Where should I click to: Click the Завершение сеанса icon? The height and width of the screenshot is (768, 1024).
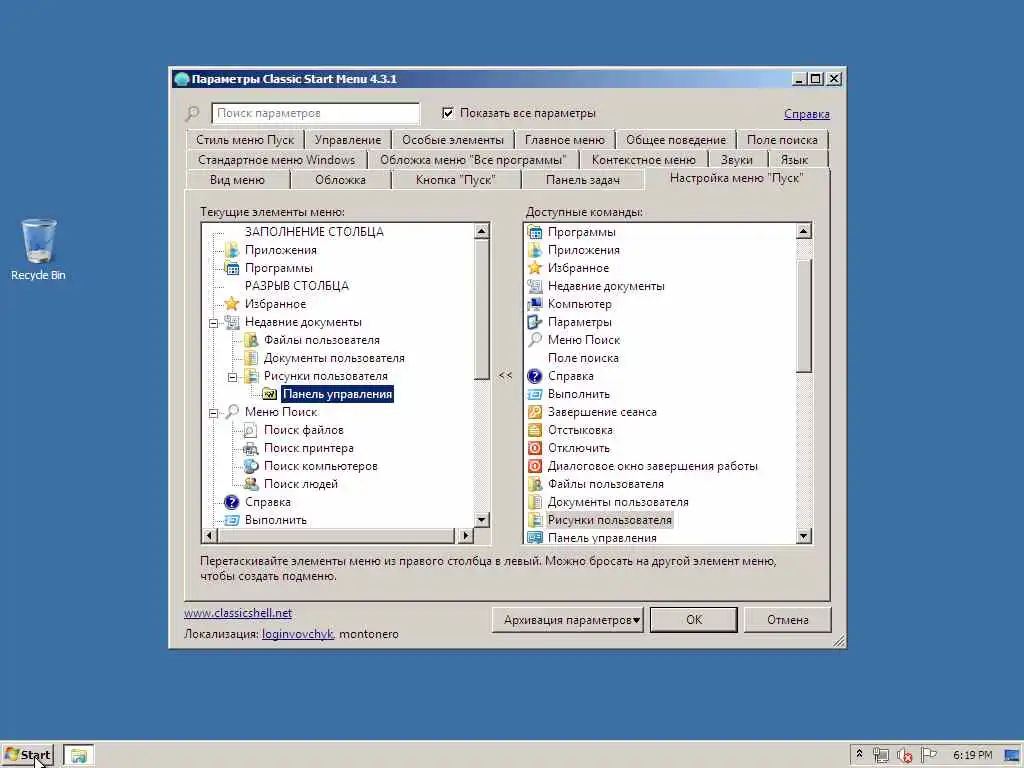point(535,412)
